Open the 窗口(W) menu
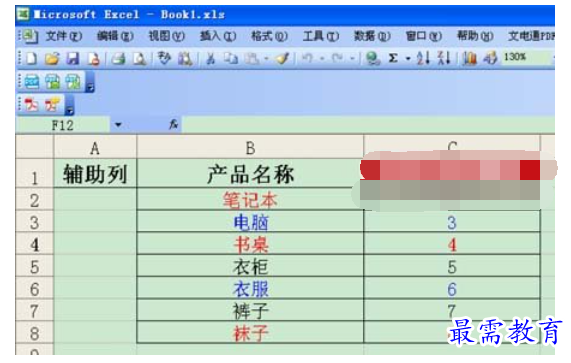 tap(424, 36)
